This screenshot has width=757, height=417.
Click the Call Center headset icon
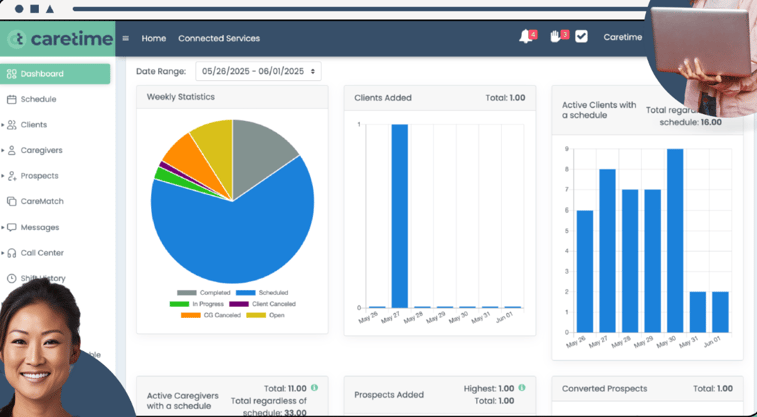tap(12, 253)
